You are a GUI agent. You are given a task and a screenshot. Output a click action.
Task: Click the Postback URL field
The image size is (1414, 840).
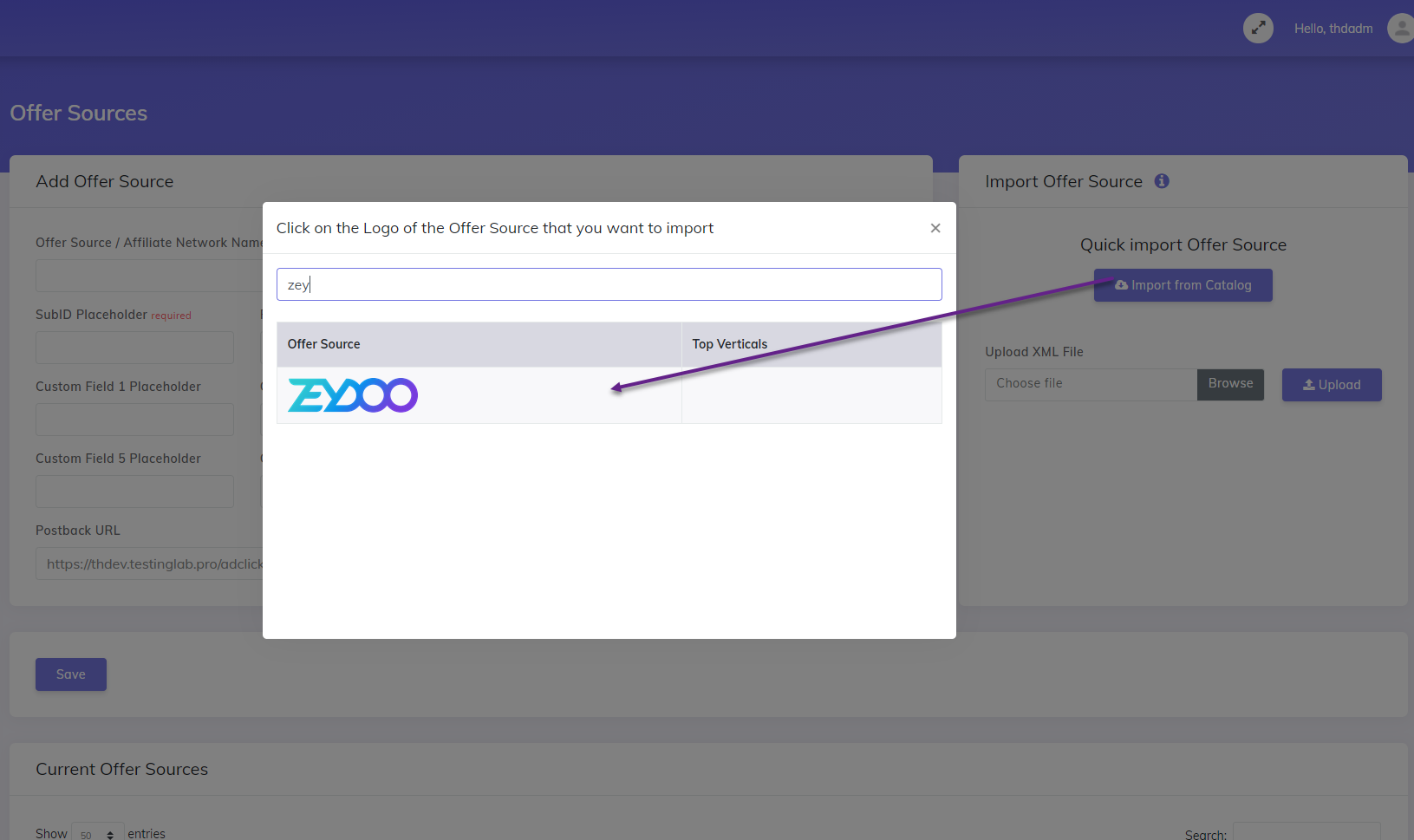149,563
